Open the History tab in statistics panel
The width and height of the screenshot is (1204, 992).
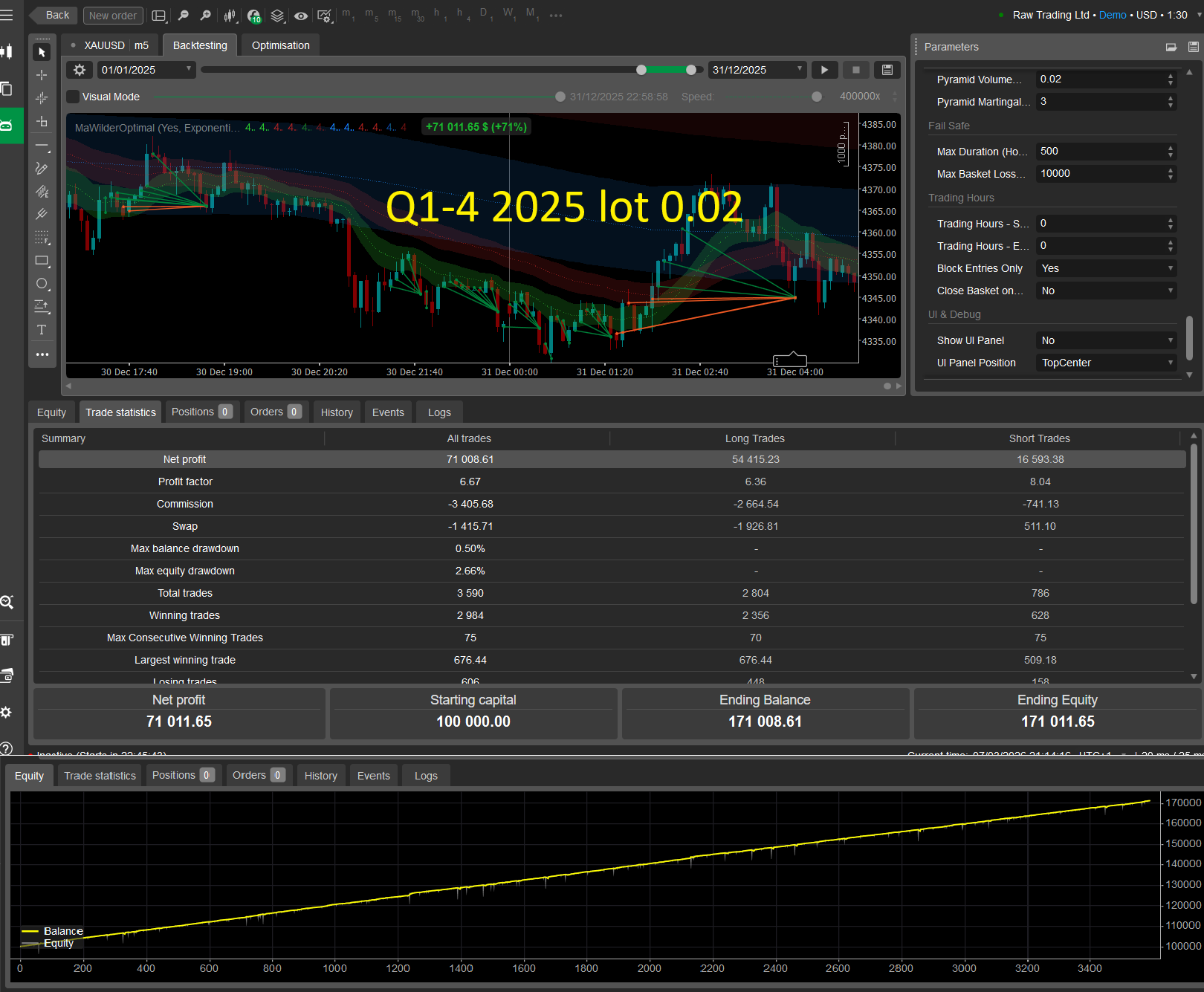[336, 412]
